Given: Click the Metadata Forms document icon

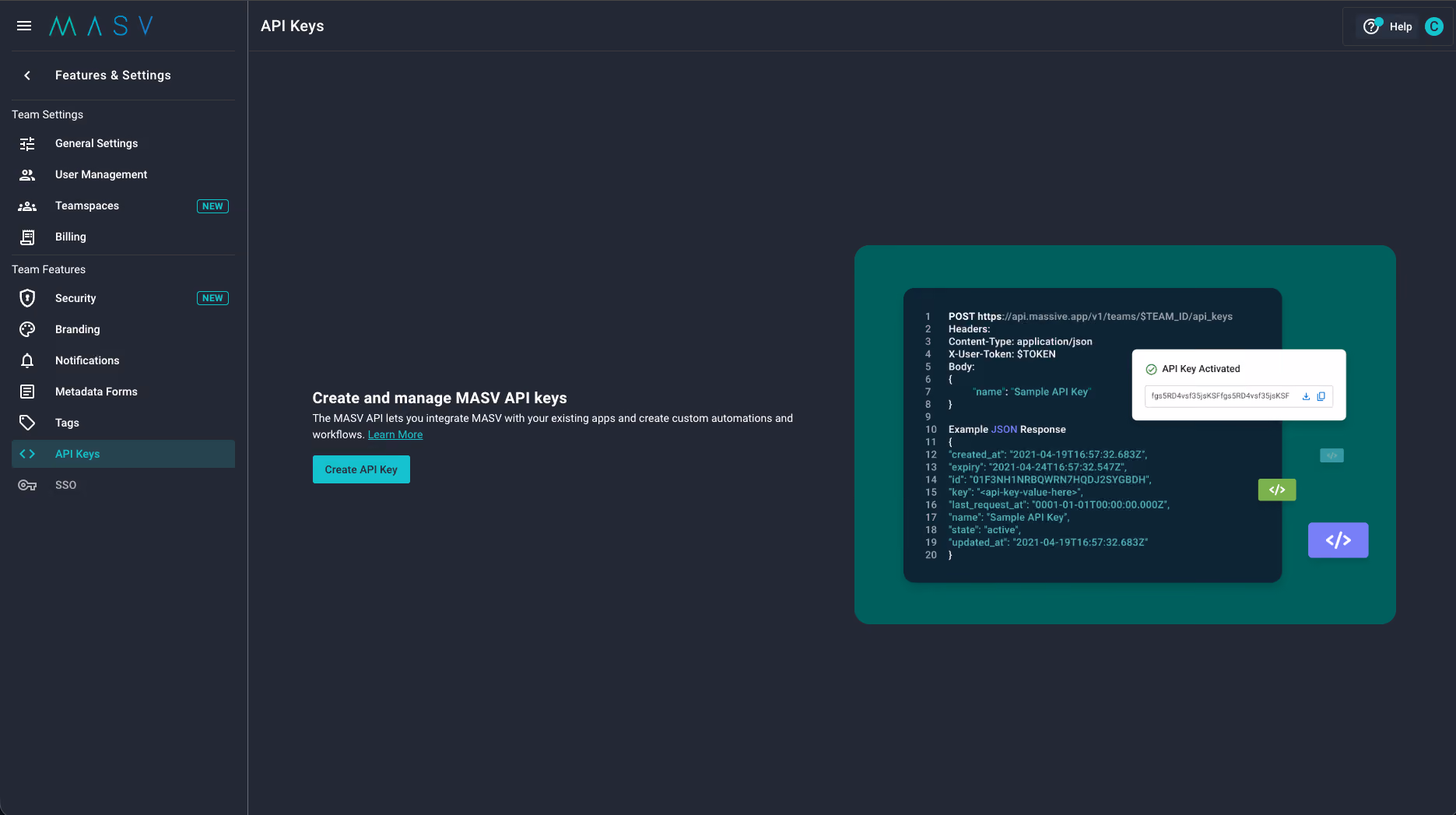Looking at the screenshot, I should (x=27, y=392).
